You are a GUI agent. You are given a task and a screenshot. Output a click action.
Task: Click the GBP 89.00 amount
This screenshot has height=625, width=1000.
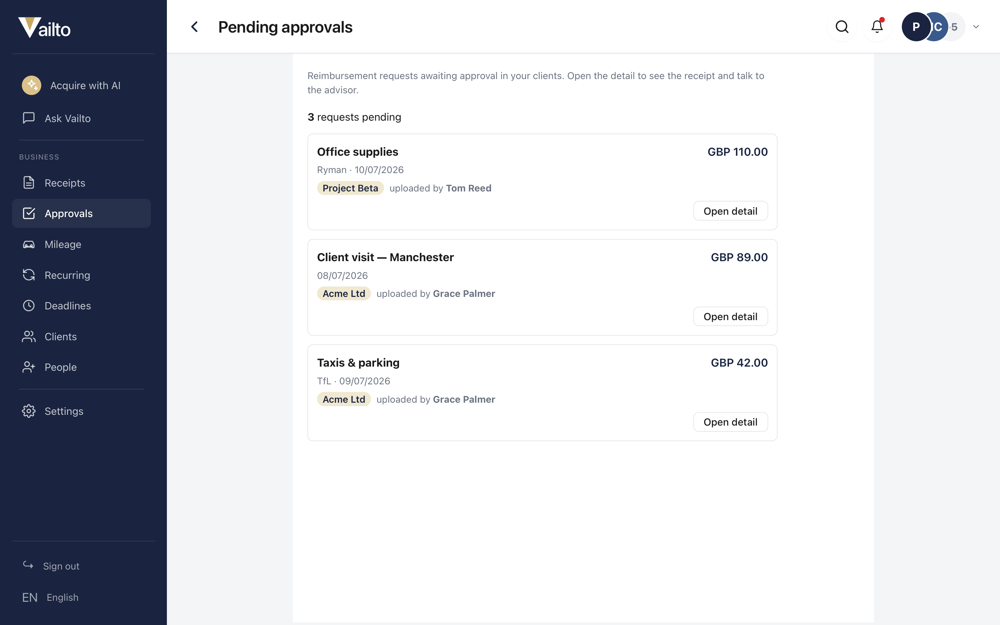tap(739, 257)
